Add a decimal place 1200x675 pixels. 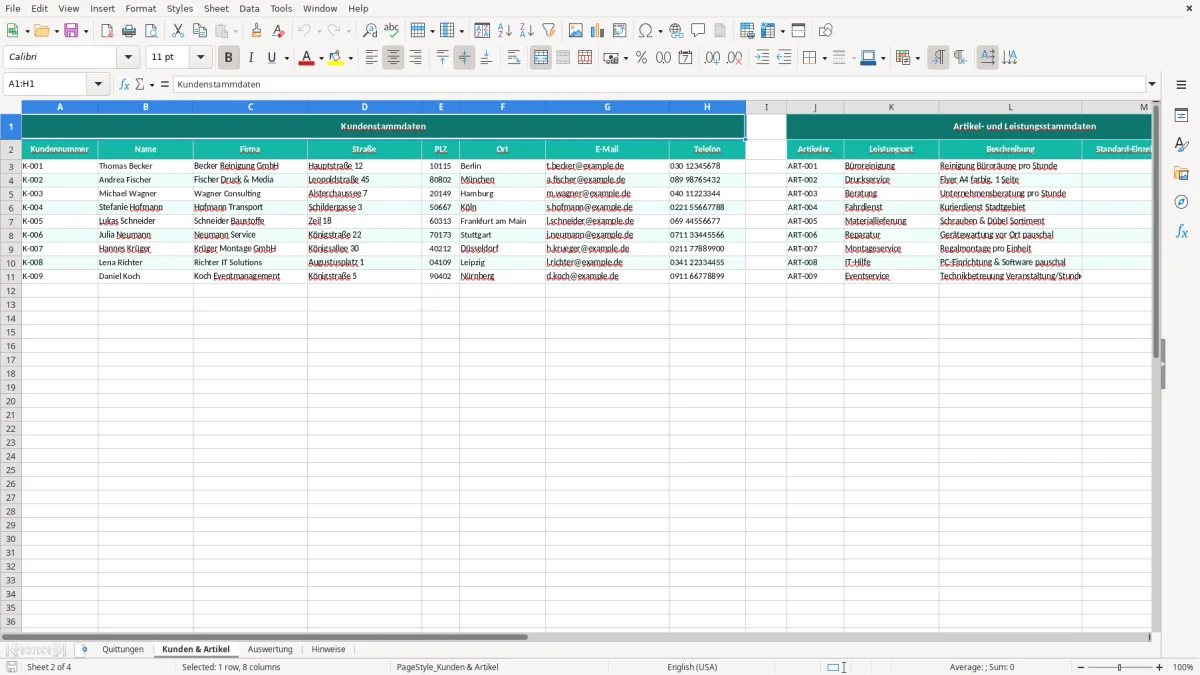coord(712,58)
